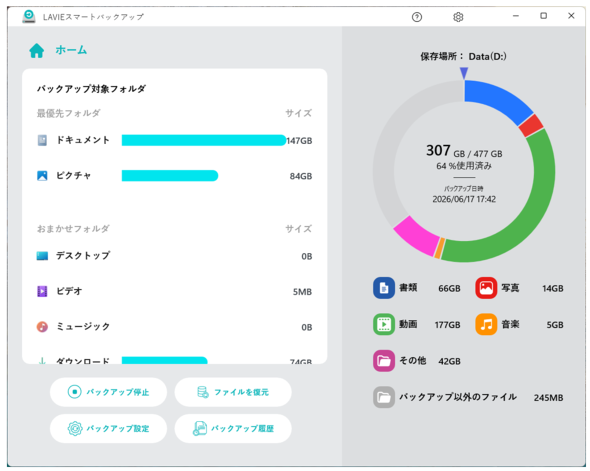
Task: Open settings via the title bar gear icon
Action: (x=458, y=17)
